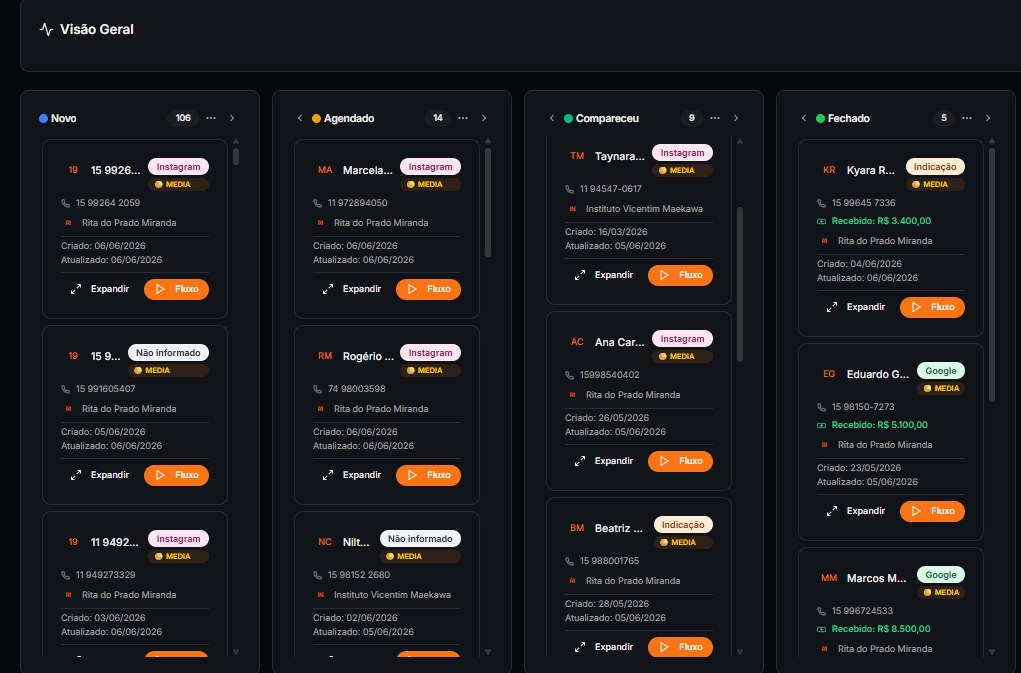
Task: Click the right chevron in Fechado column header
Action: coord(988,118)
